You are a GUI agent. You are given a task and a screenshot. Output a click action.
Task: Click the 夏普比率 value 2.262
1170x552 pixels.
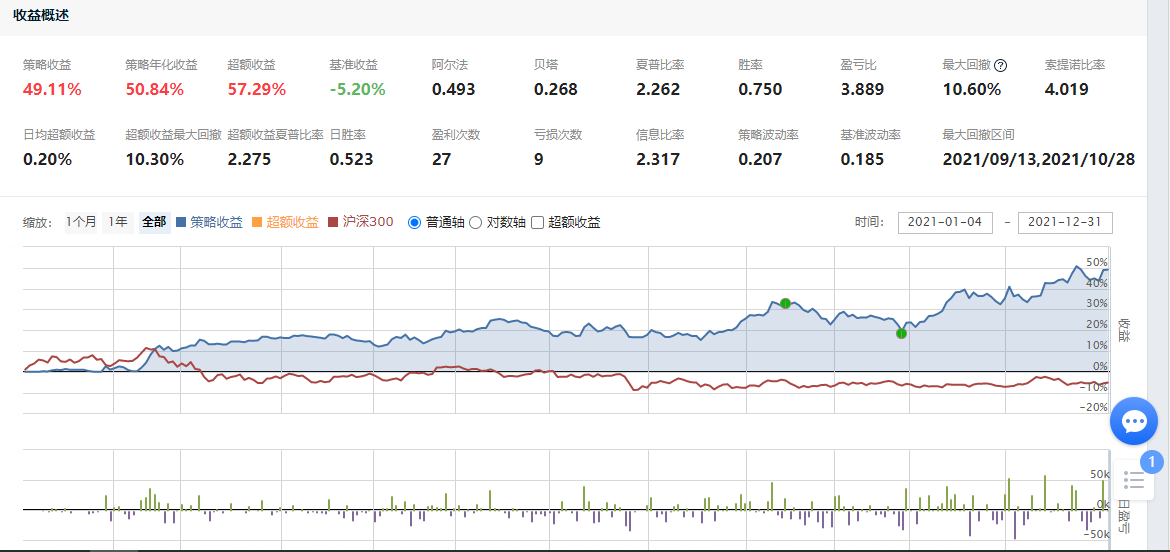pyautogui.click(x=658, y=90)
